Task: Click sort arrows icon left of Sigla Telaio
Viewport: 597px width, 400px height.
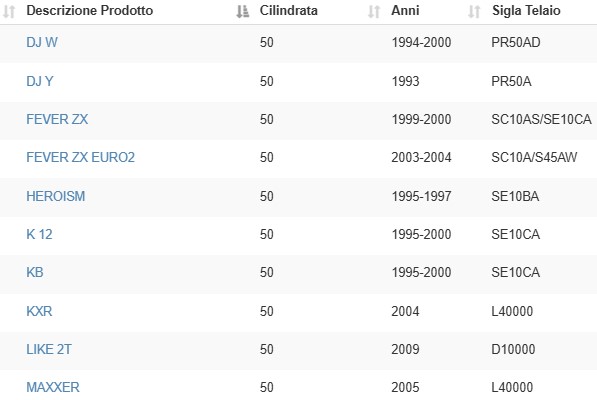Action: [x=474, y=11]
